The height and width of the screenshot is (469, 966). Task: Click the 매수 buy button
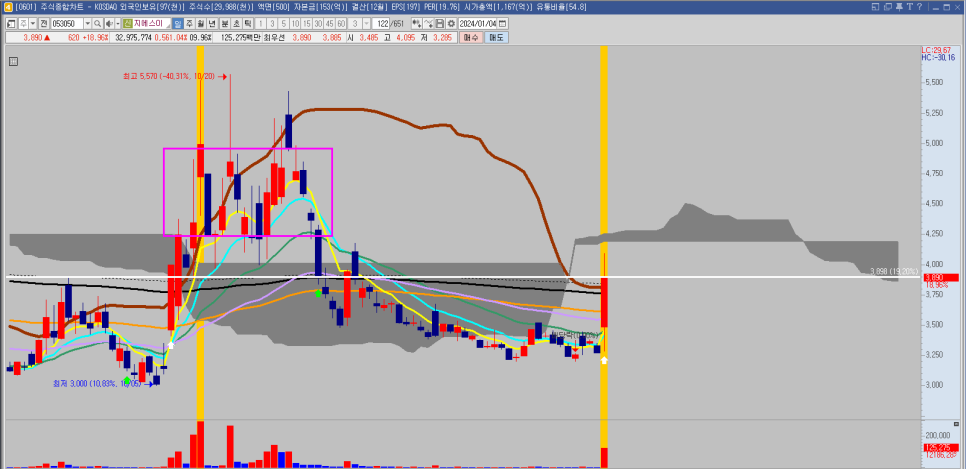[x=470, y=38]
